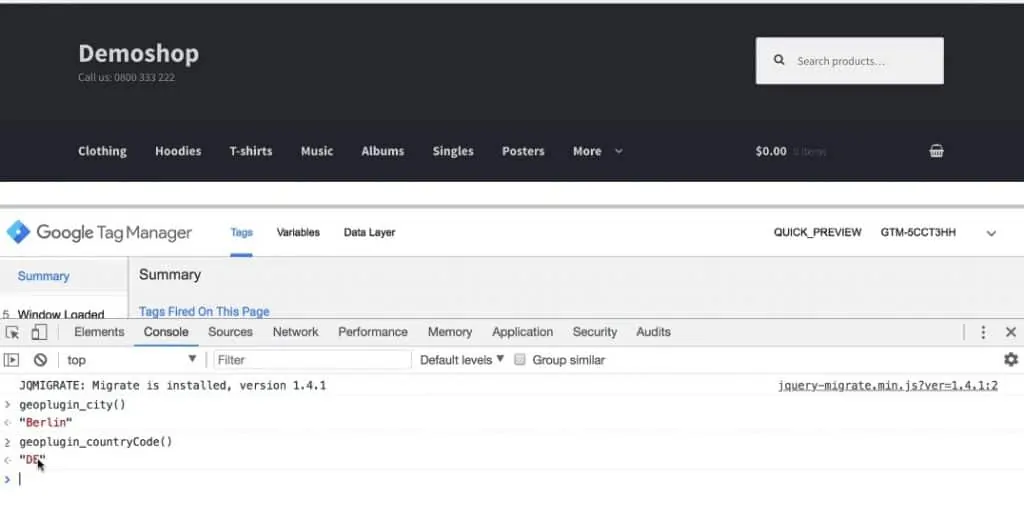
Task: Focus the console Filter field
Action: (x=312, y=360)
